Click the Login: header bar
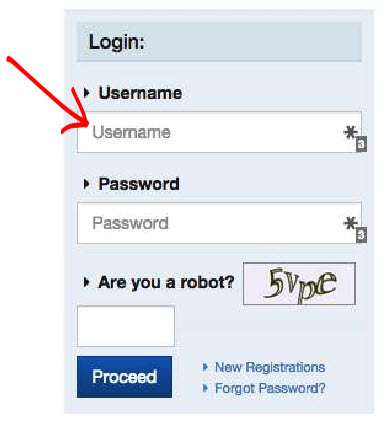Screen dimensions: 388x425 point(219,42)
